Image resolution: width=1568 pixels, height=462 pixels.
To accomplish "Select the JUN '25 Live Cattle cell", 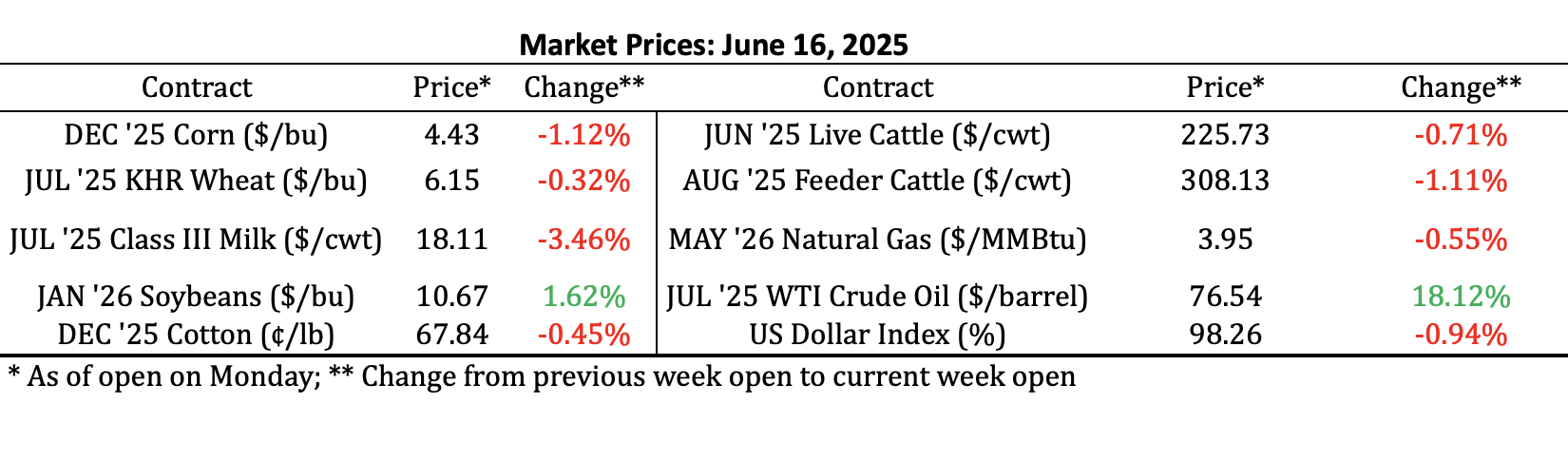I will [x=877, y=135].
